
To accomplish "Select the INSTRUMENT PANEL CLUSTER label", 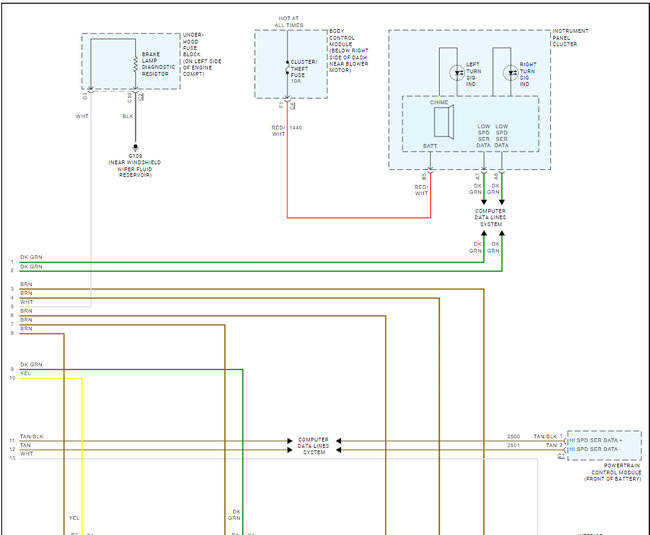I will 570,37.
